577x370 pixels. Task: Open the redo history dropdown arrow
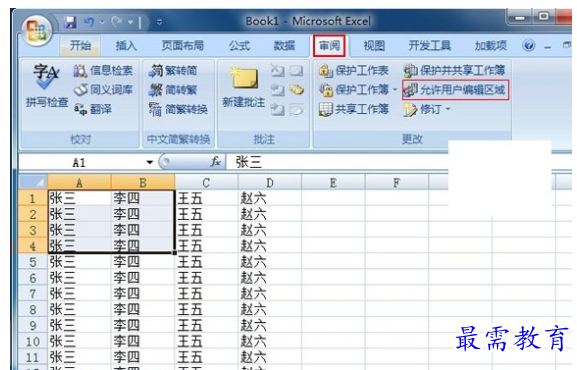click(130, 22)
